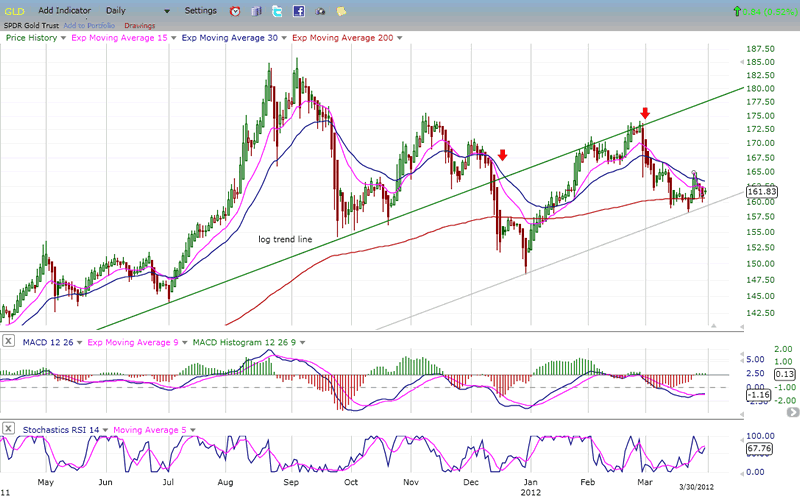Viewport: 800px width, 497px height.
Task: Open the MACD 12 26 dropdown arrow
Action: pos(80,342)
